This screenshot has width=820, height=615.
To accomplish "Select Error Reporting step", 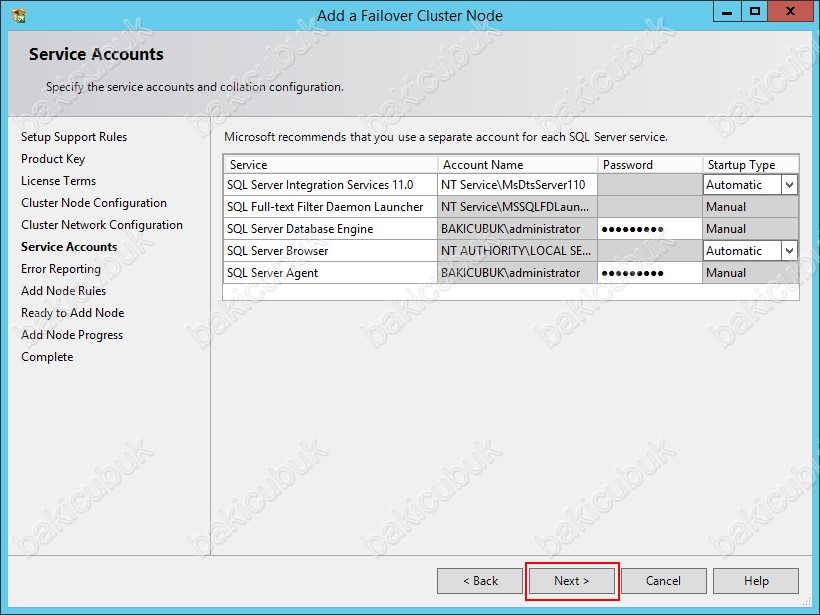I will click(61, 269).
